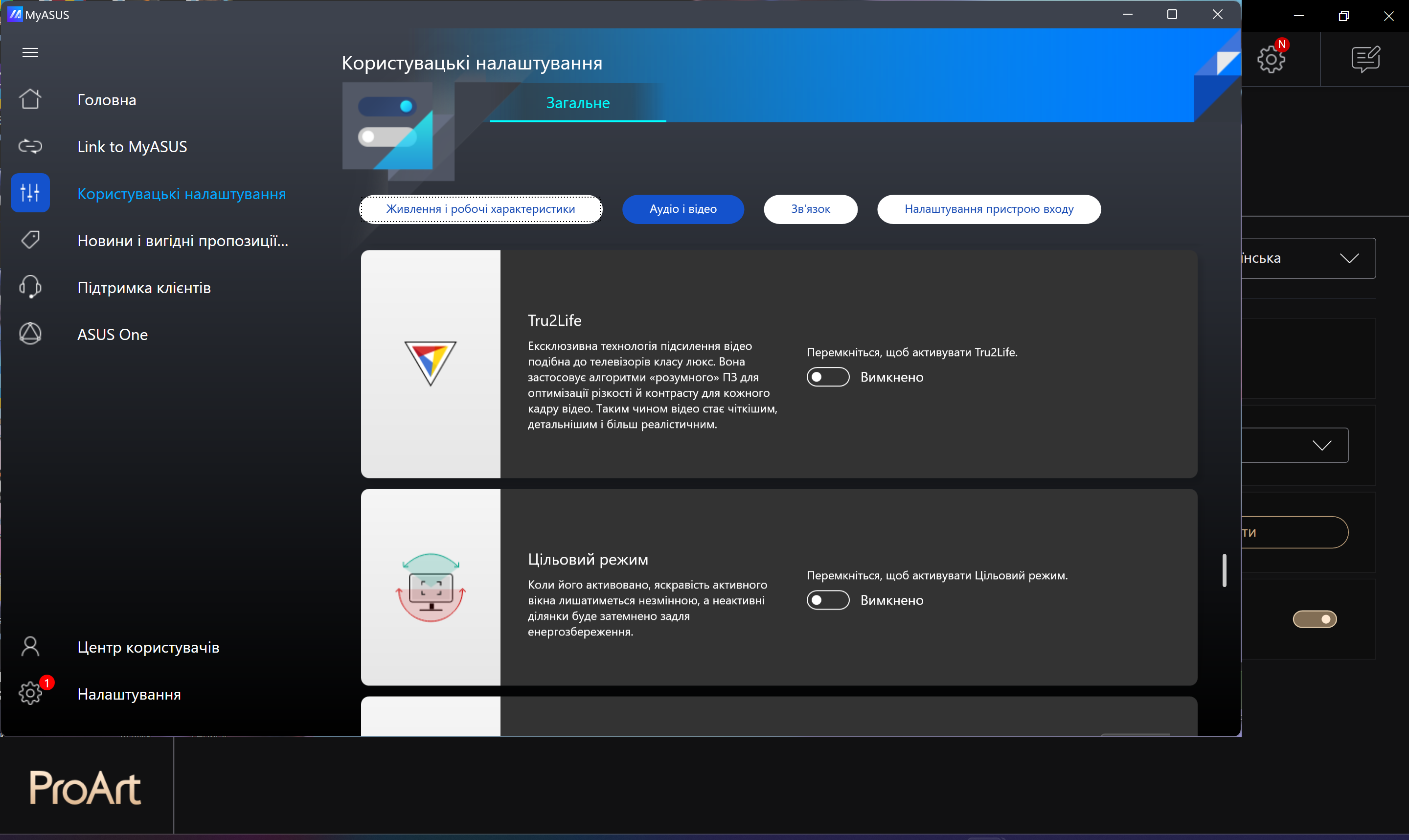
Task: Open Налаштування gear with notification badge
Action: 30,693
